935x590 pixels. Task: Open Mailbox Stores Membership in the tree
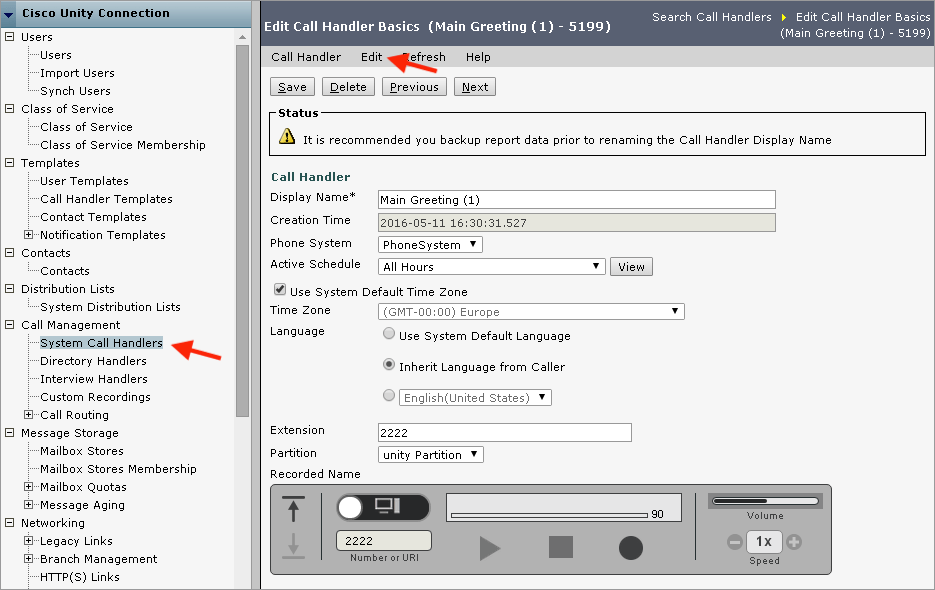118,469
